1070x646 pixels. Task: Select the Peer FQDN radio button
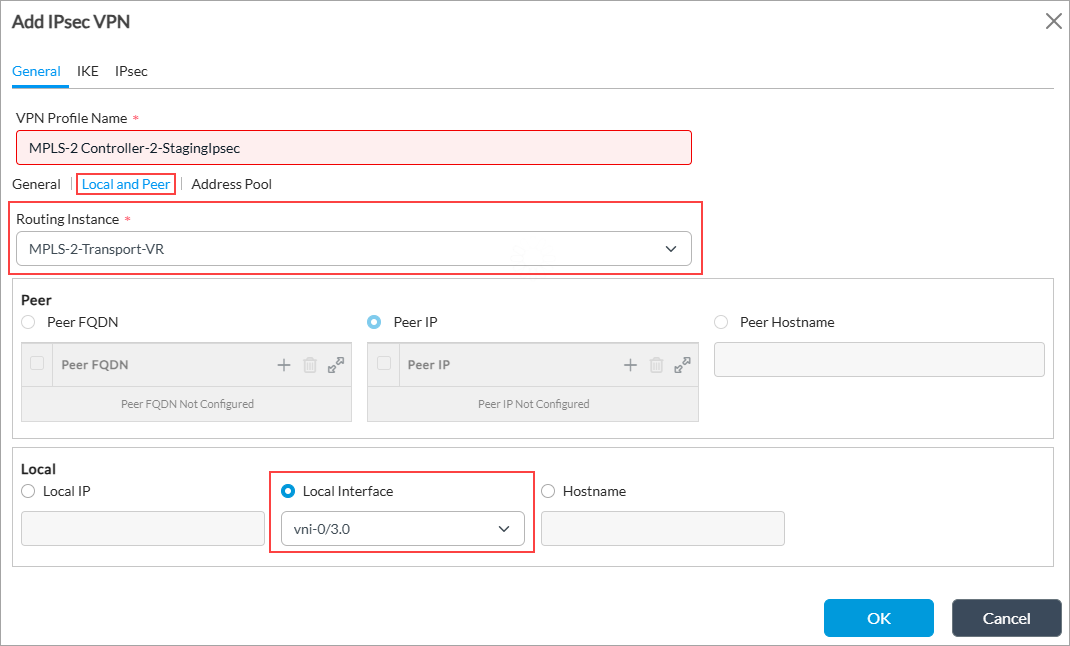tap(28, 322)
